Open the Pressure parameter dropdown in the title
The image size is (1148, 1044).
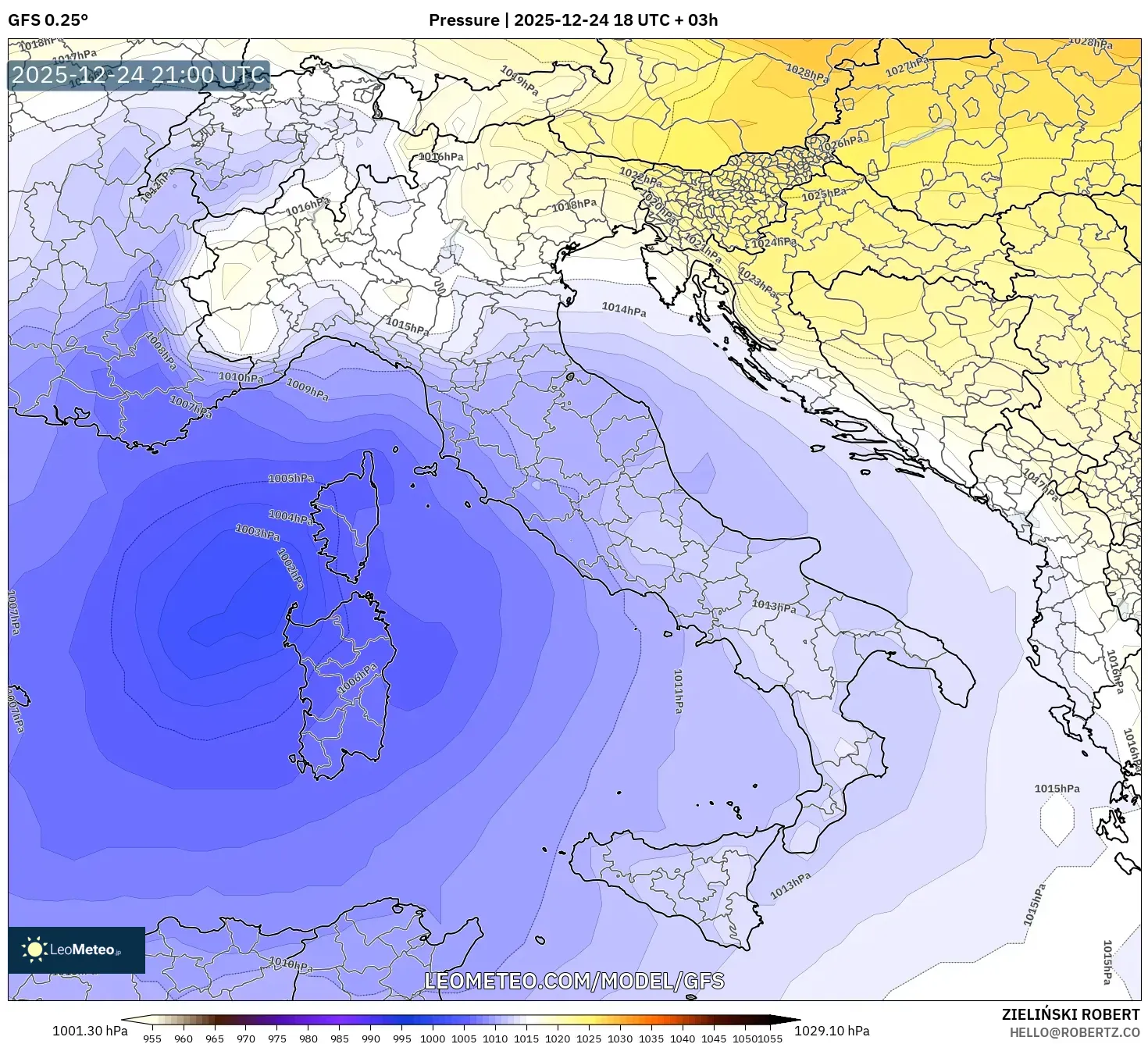pyautogui.click(x=465, y=21)
